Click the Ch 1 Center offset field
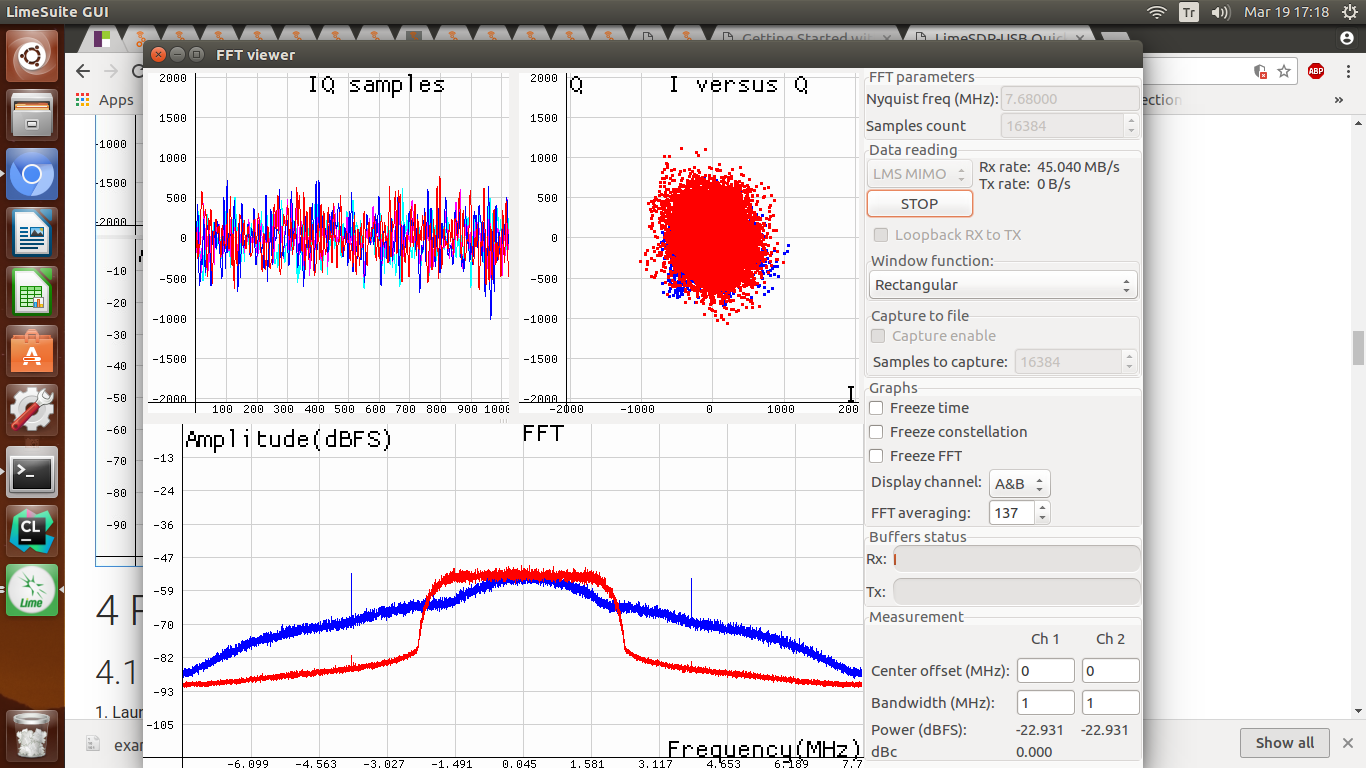Viewport: 1366px width, 768px height. [x=1045, y=671]
